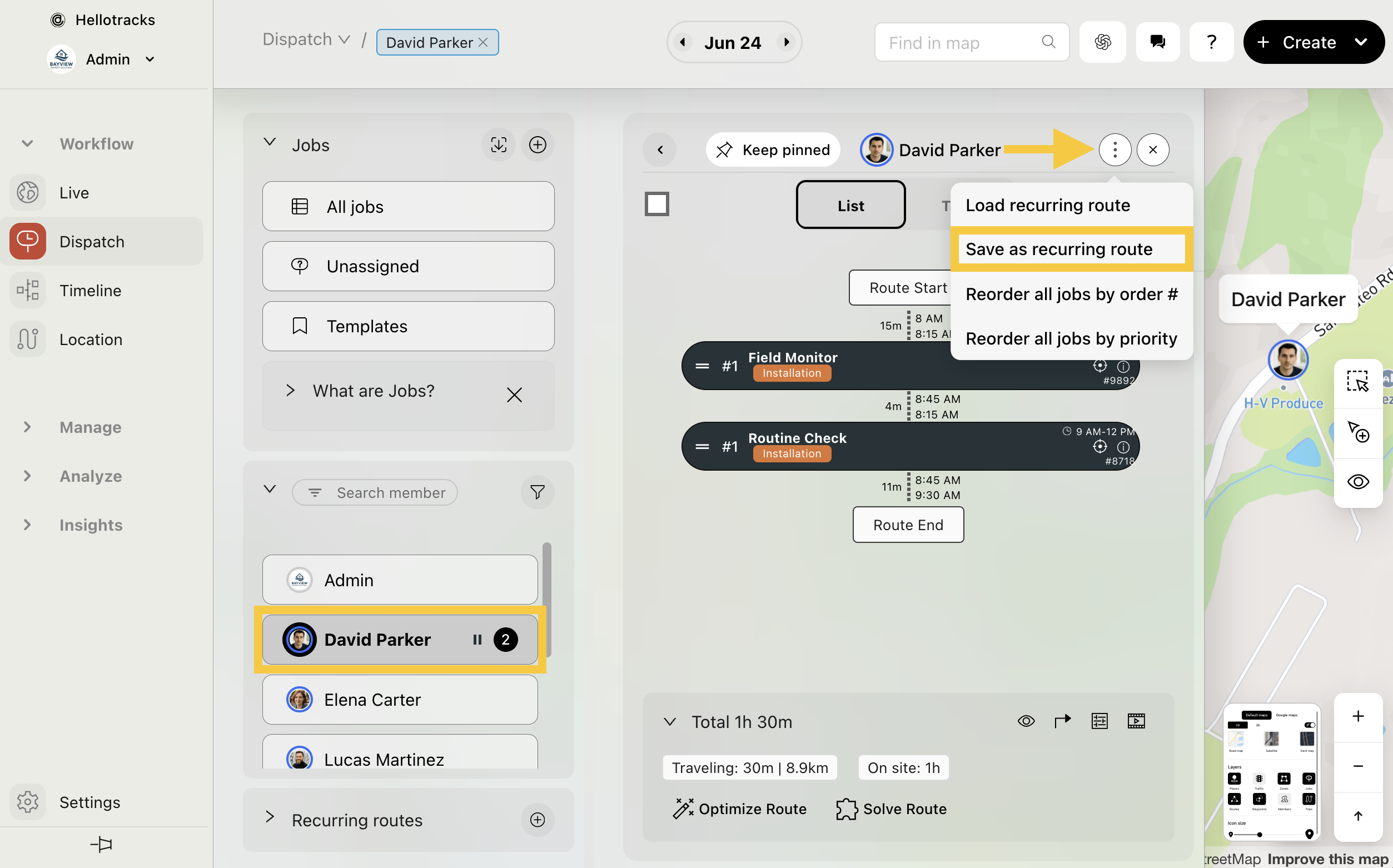The image size is (1393, 868).
Task: Open Unassigned jobs
Action: (408, 266)
